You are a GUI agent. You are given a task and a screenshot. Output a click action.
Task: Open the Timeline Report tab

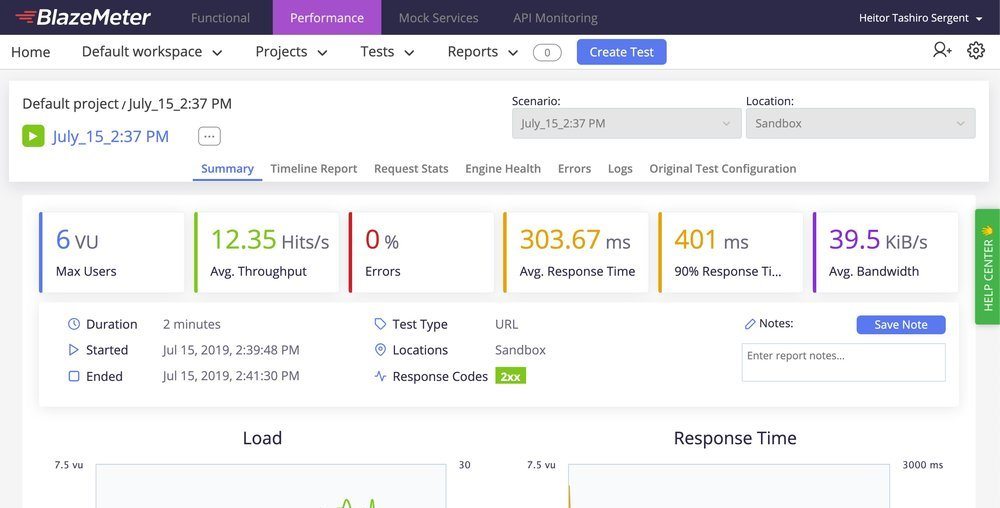[314, 169]
